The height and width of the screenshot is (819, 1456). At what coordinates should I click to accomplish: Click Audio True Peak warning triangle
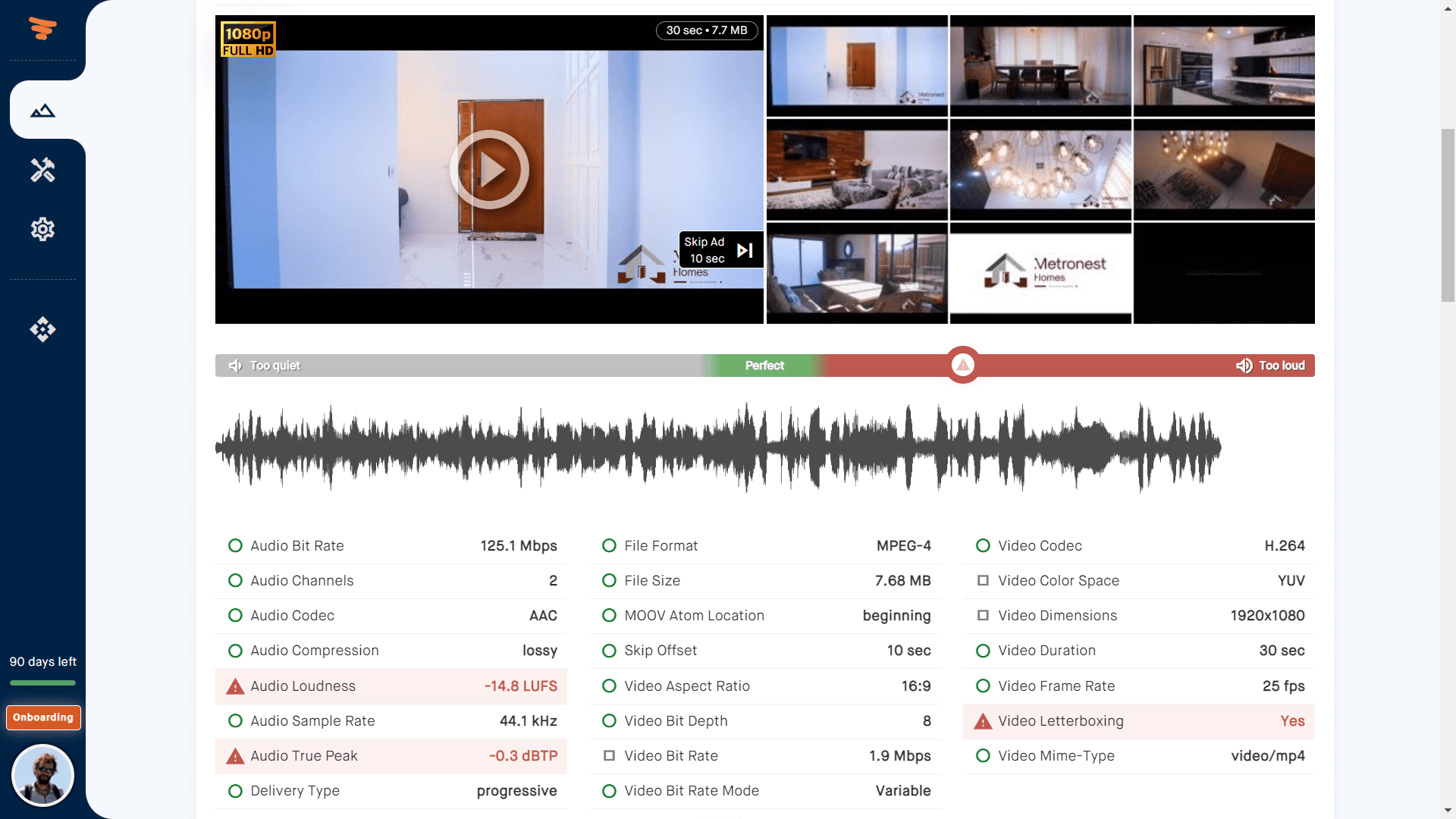pyautogui.click(x=234, y=756)
